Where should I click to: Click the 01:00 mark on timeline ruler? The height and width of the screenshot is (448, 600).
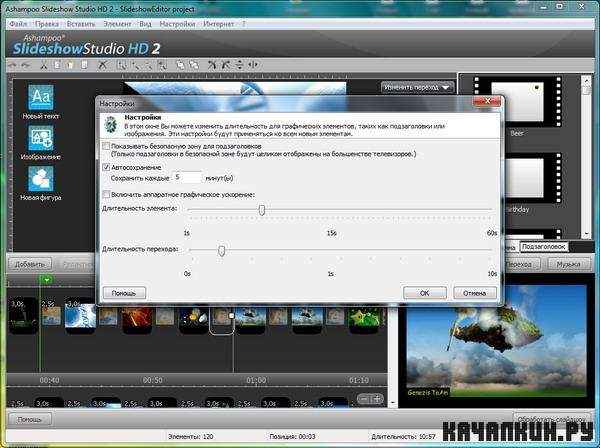pyautogui.click(x=256, y=380)
